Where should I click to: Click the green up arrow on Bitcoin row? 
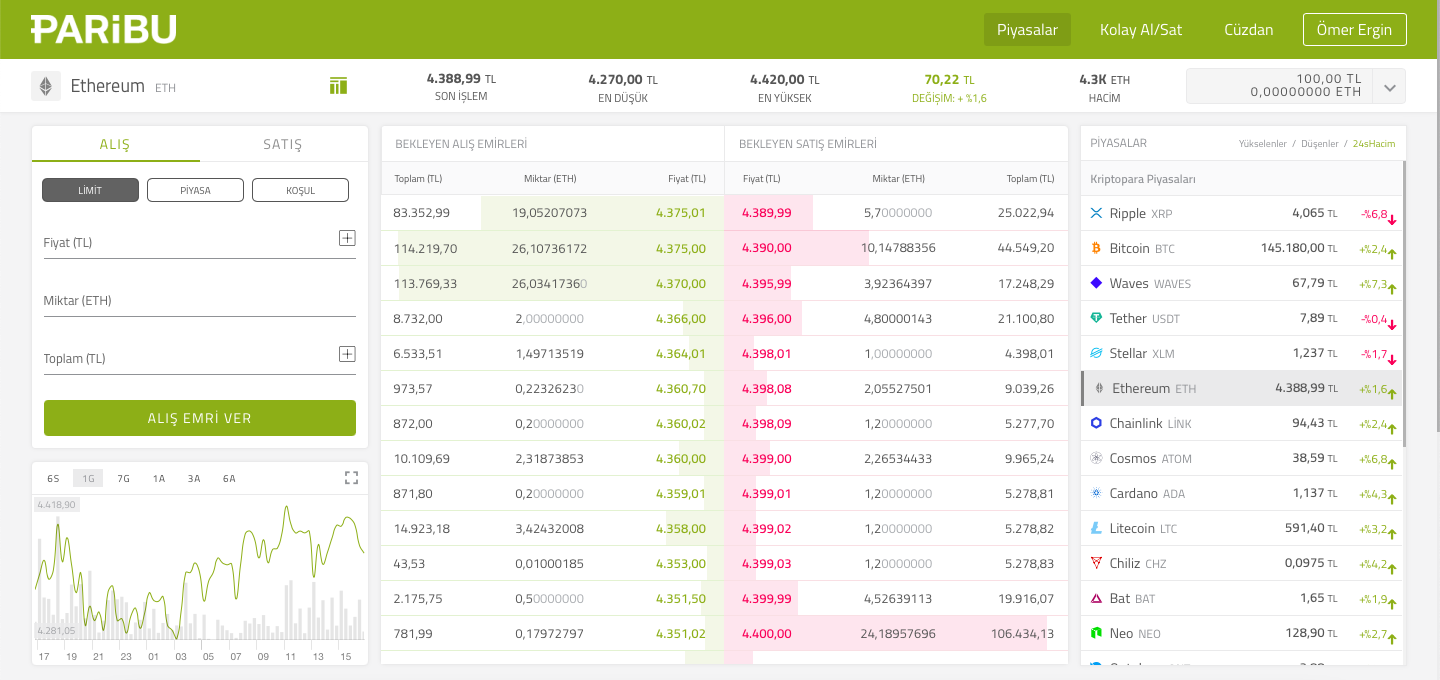(x=1392, y=254)
